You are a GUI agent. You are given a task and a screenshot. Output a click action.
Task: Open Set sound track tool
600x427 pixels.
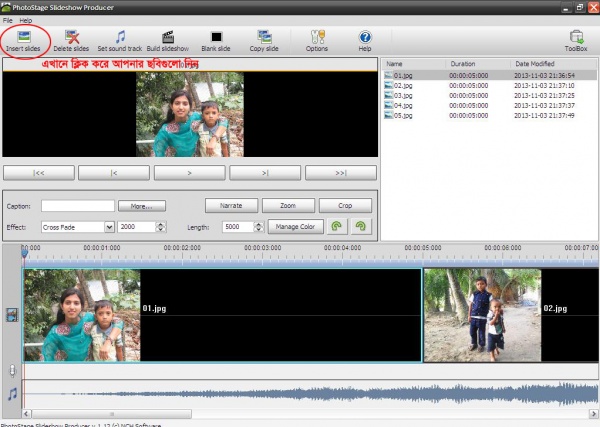click(x=120, y=37)
